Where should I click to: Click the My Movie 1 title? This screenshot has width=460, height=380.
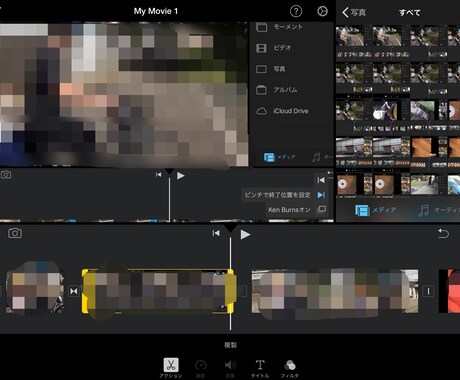156,11
